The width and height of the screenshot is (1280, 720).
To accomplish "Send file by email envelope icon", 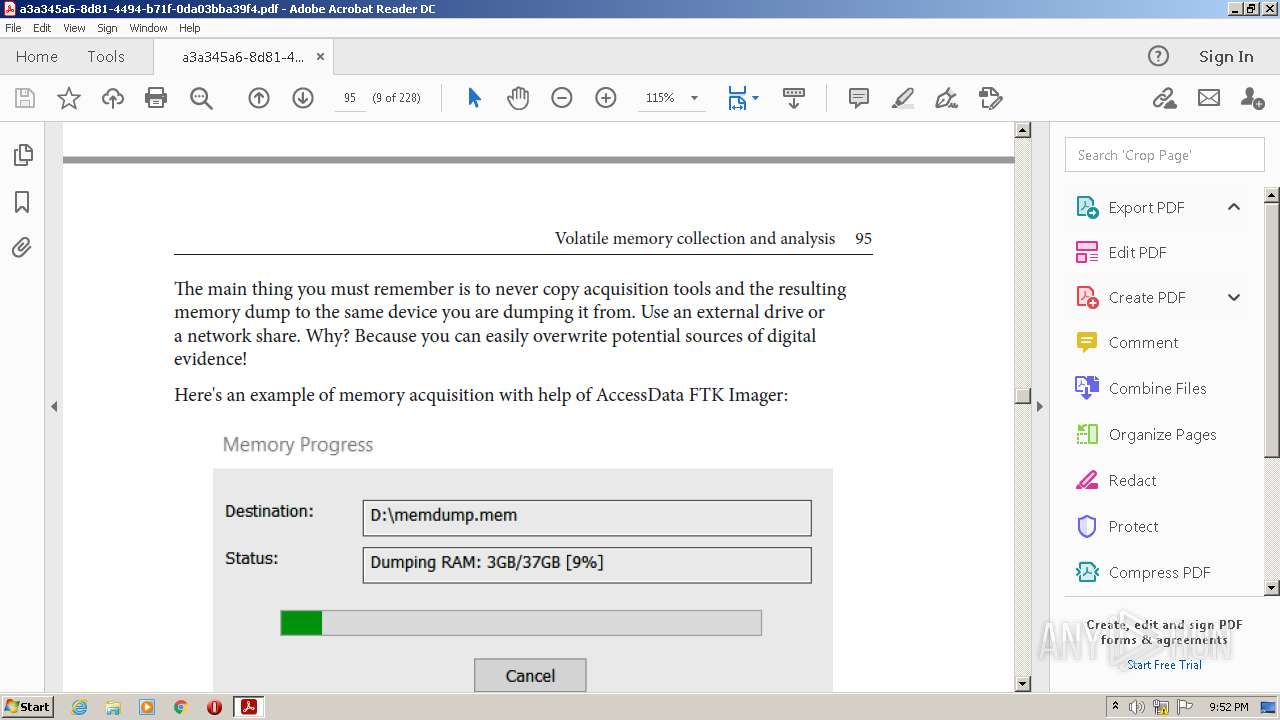I will (x=1209, y=98).
